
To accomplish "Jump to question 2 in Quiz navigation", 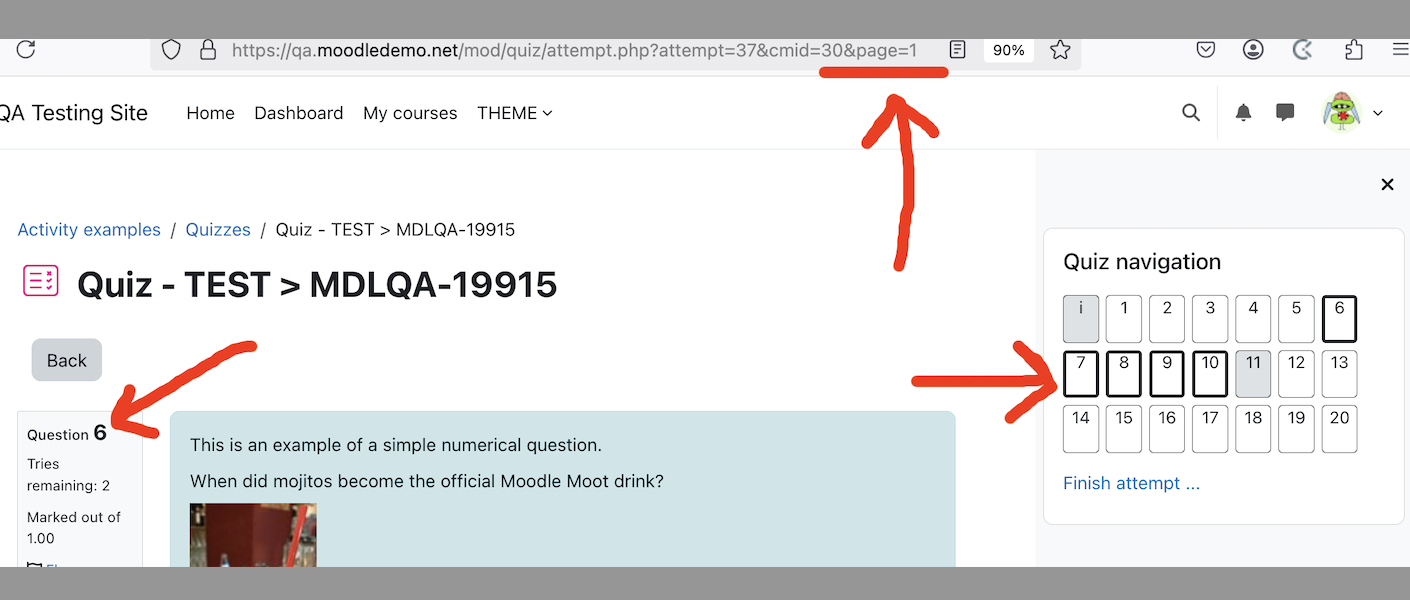I will pos(1167,319).
